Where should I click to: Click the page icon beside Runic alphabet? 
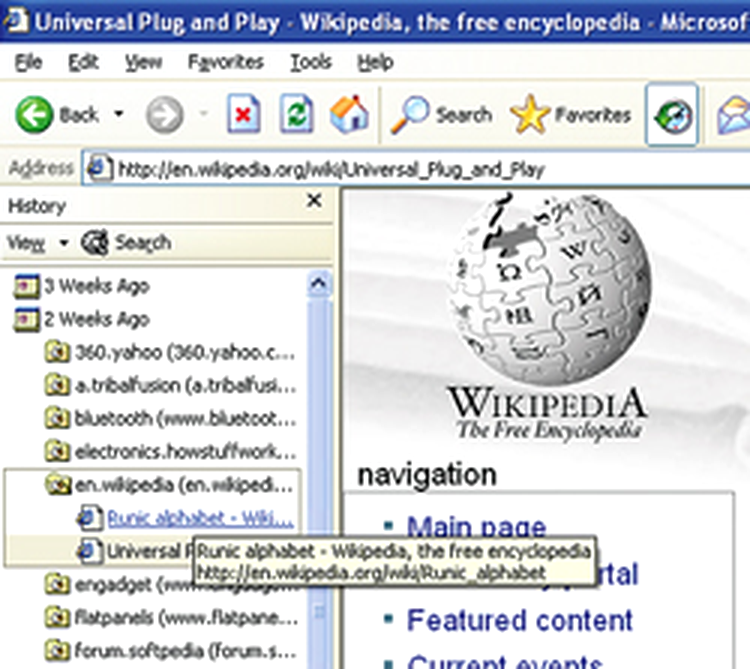pyautogui.click(x=90, y=518)
